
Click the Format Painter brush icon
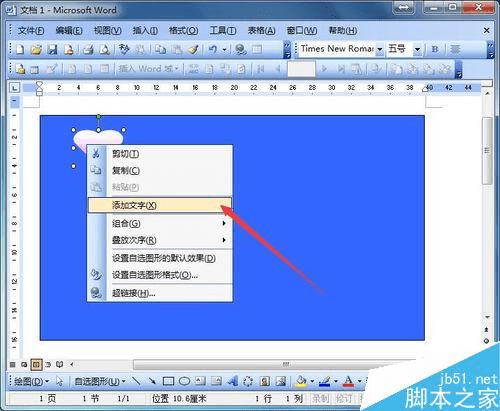pos(193,50)
